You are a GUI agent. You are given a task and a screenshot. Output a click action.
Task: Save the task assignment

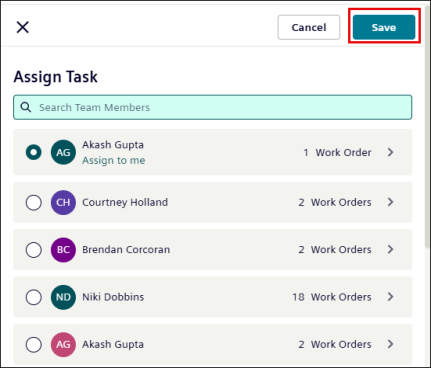[384, 27]
